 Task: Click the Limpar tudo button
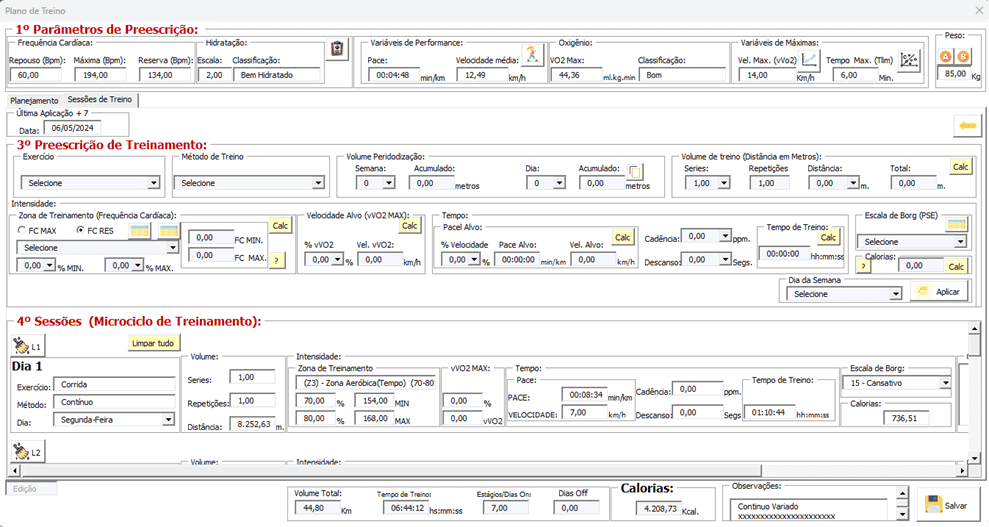click(x=153, y=344)
